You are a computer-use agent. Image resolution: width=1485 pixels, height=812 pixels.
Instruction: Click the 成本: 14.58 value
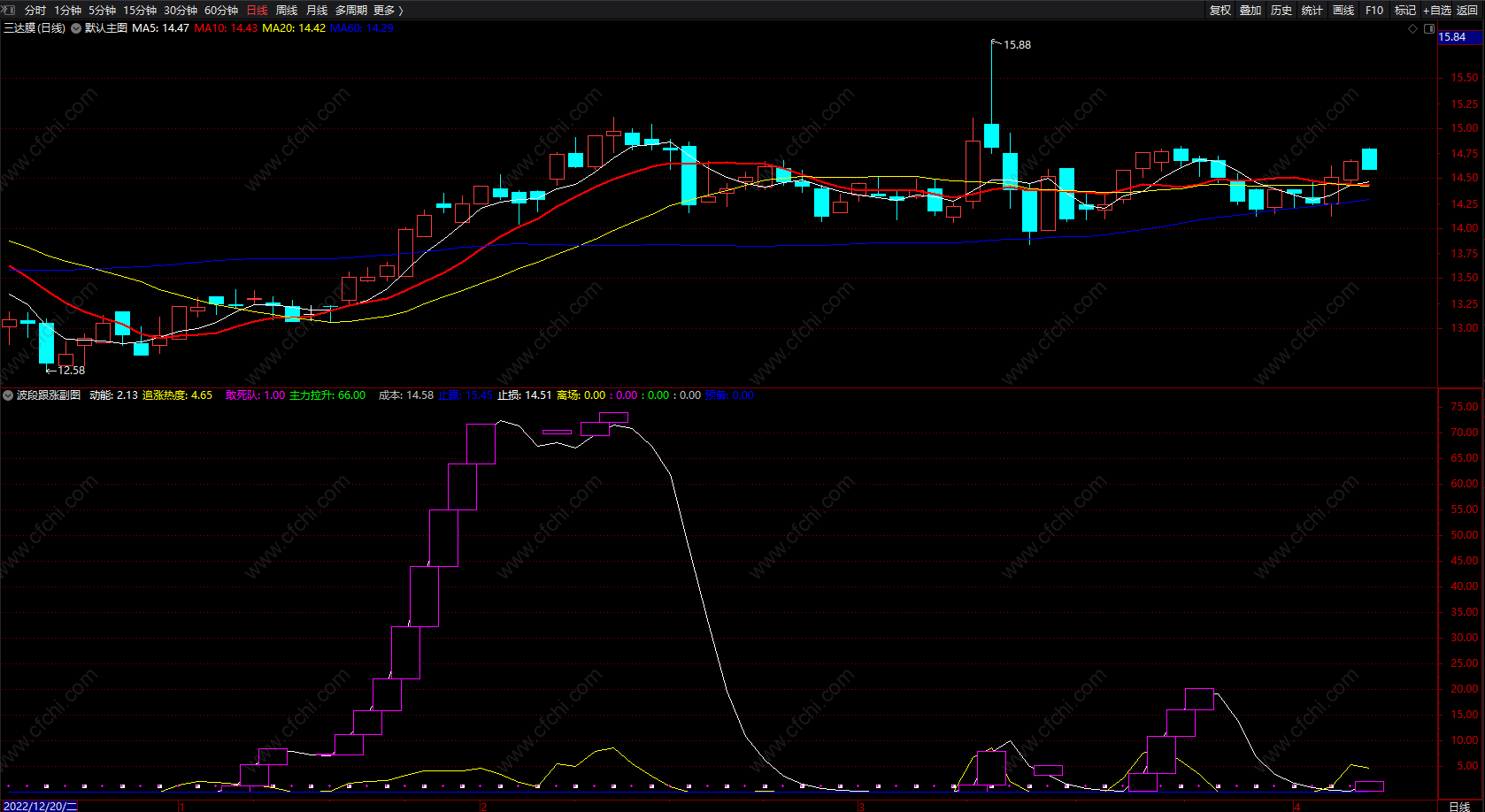point(406,395)
